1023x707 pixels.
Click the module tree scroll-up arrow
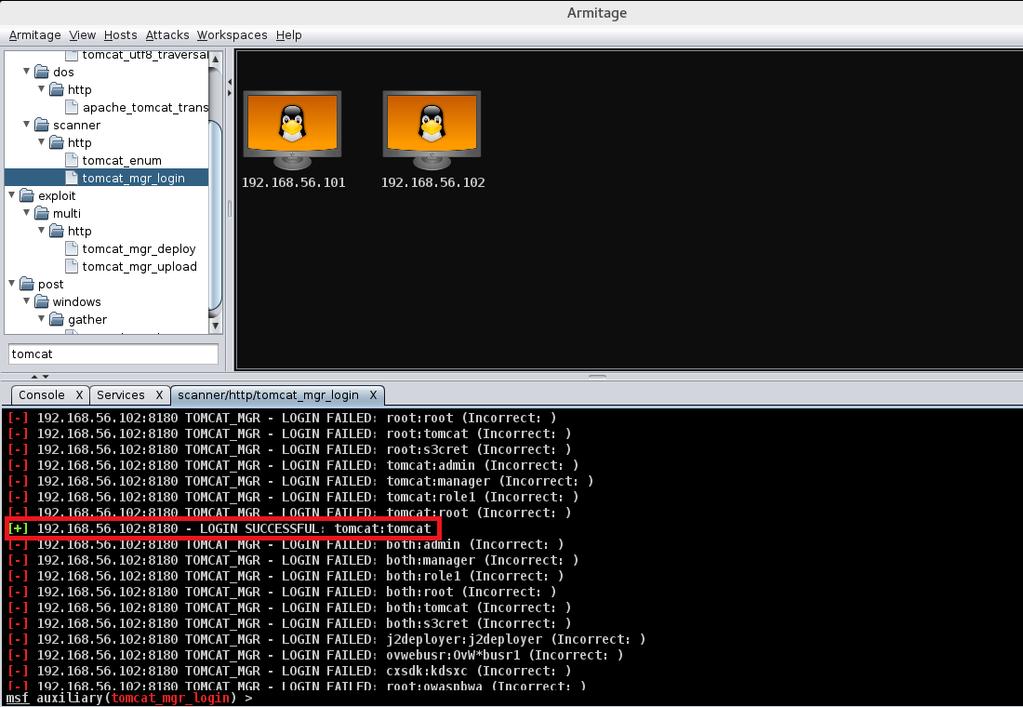(x=215, y=59)
